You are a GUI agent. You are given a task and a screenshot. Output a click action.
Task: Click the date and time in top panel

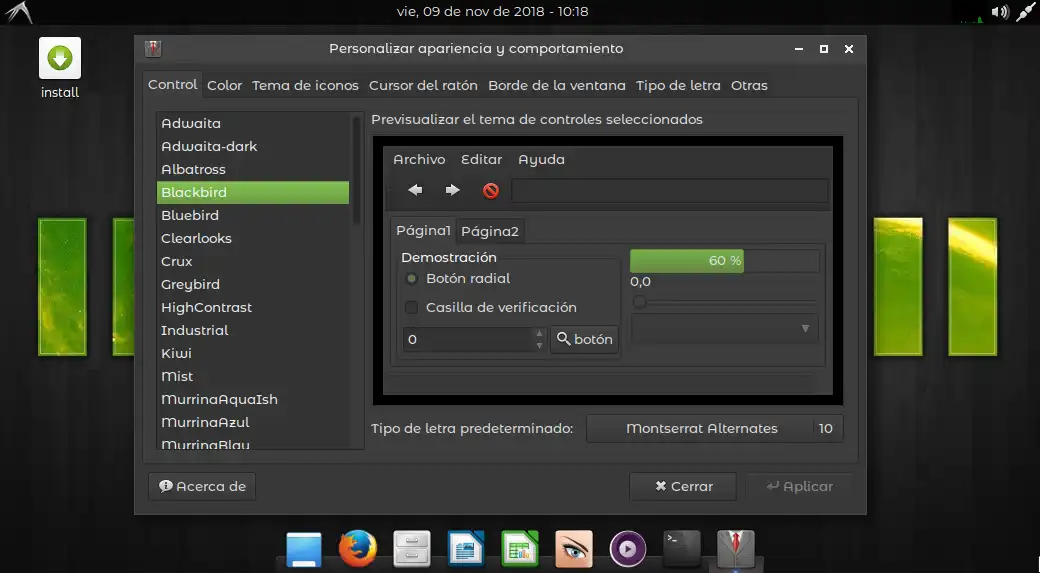pos(492,11)
